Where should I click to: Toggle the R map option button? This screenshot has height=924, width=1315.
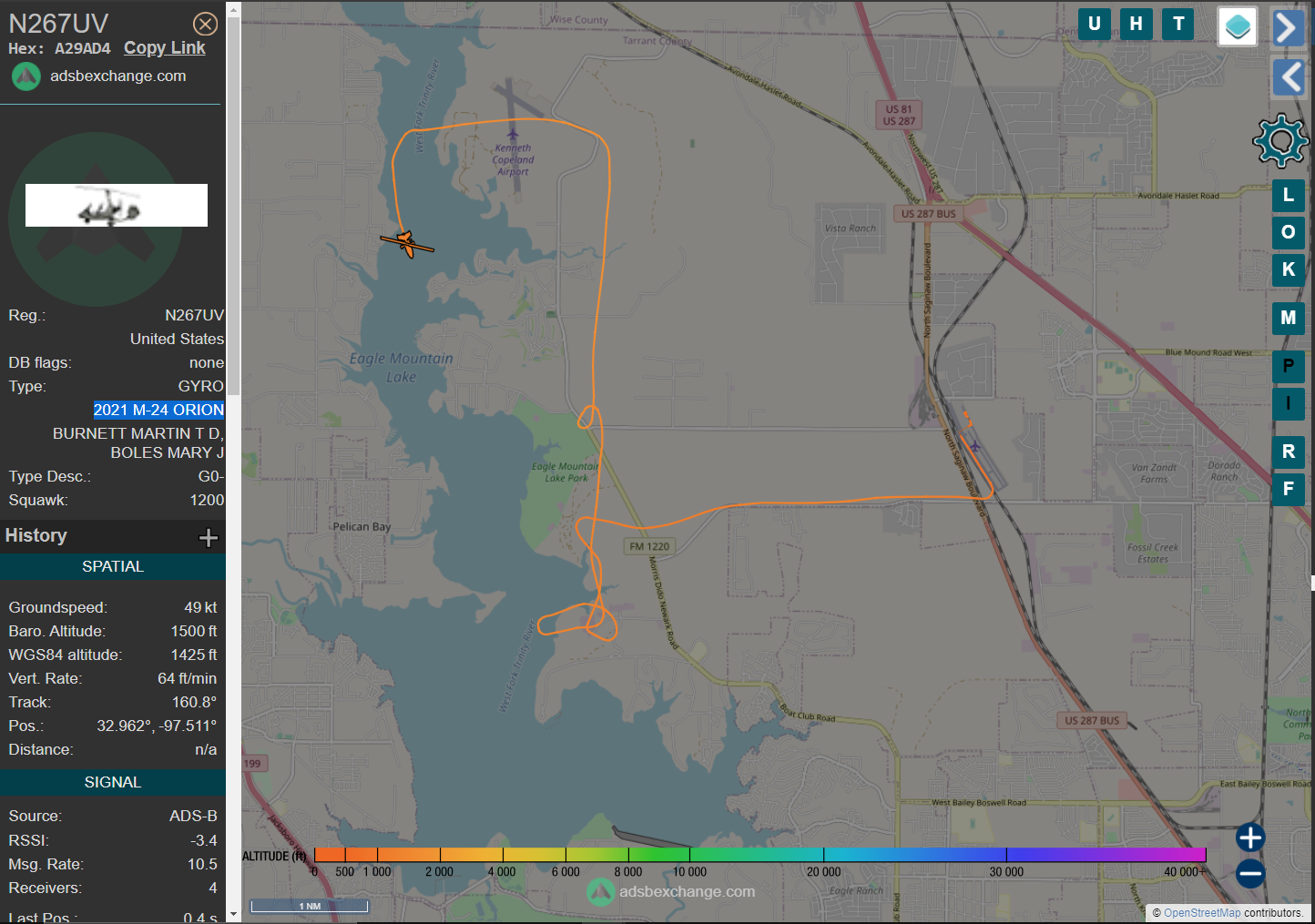click(1288, 452)
